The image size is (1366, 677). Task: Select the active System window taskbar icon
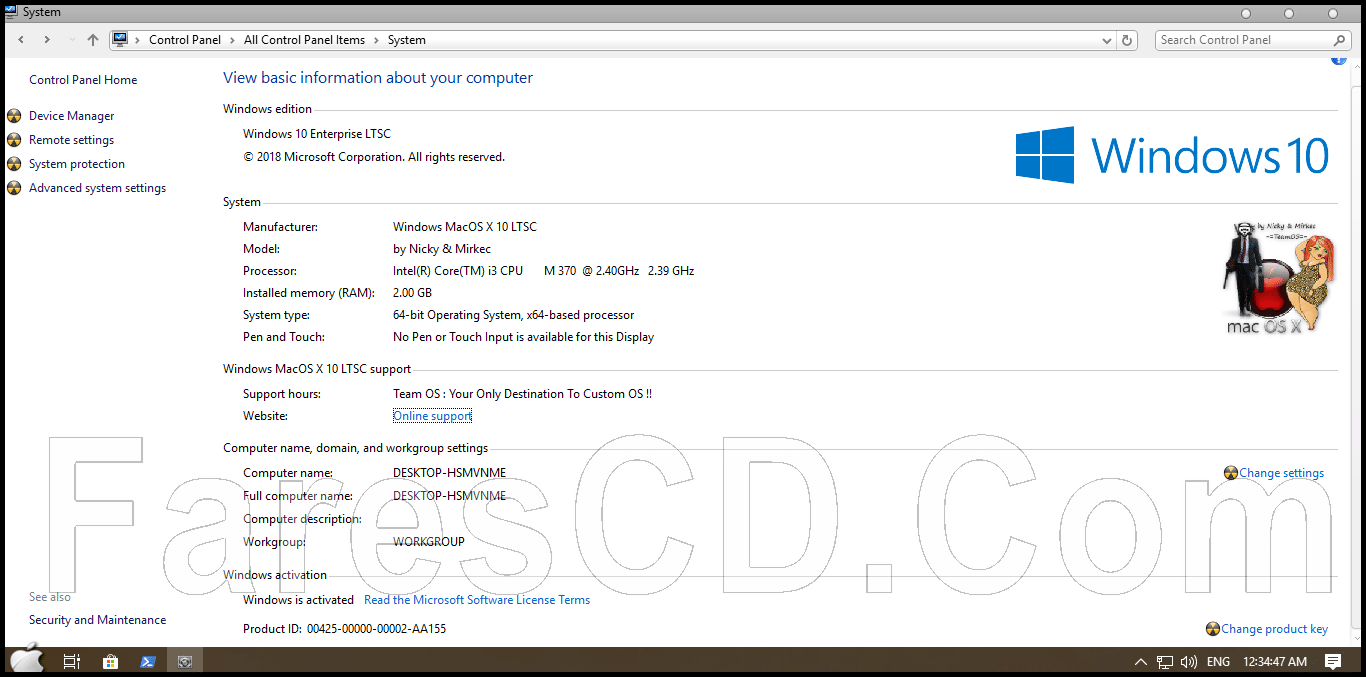(x=185, y=661)
